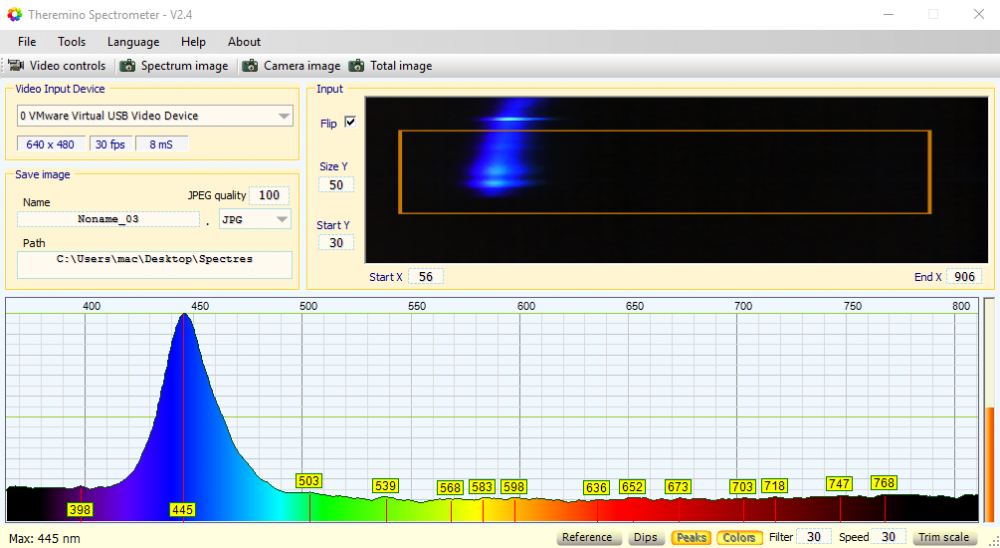The image size is (1000, 548).
Task: Toggle the Colors button
Action: (x=739, y=537)
